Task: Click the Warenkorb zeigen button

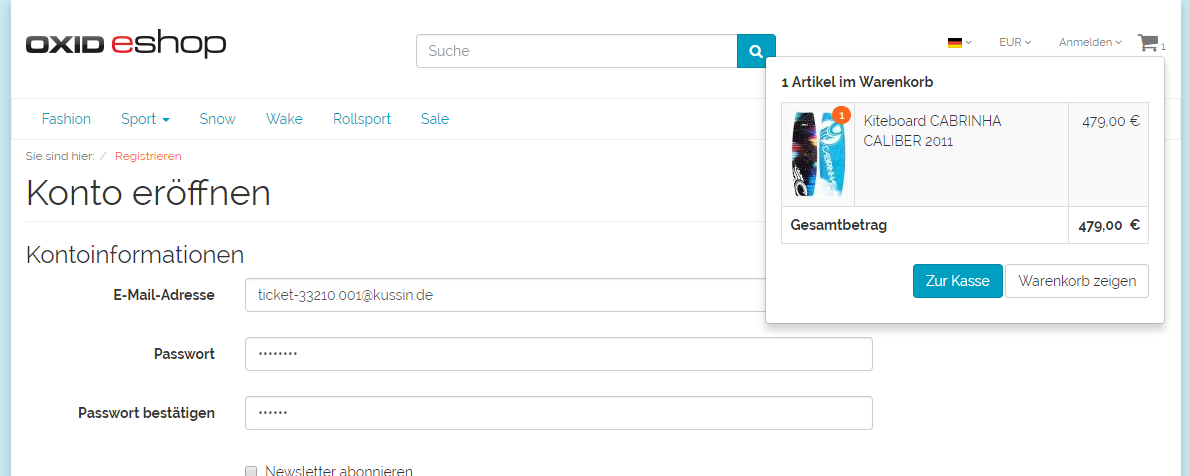Action: [1076, 281]
